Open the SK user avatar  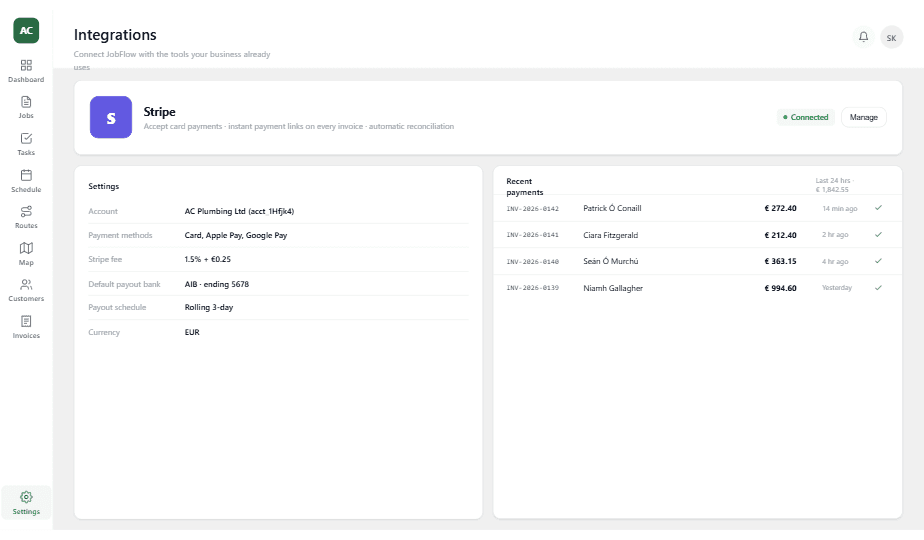click(892, 38)
